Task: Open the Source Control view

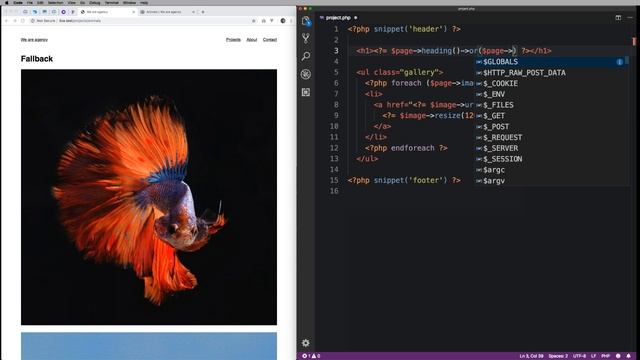Action: click(x=306, y=39)
